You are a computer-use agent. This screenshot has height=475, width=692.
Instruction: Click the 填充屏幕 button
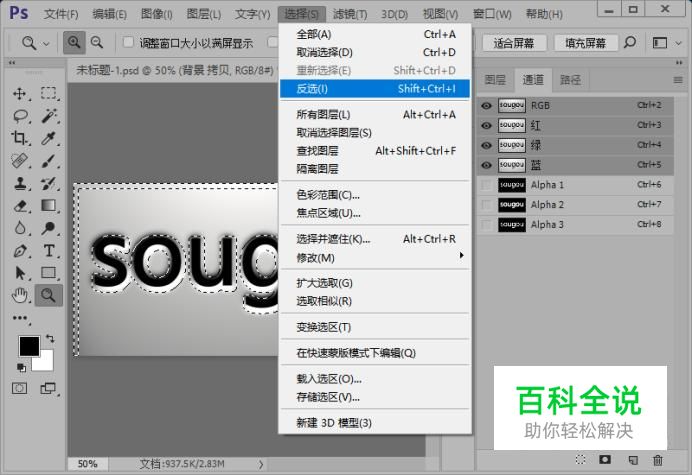(x=586, y=43)
